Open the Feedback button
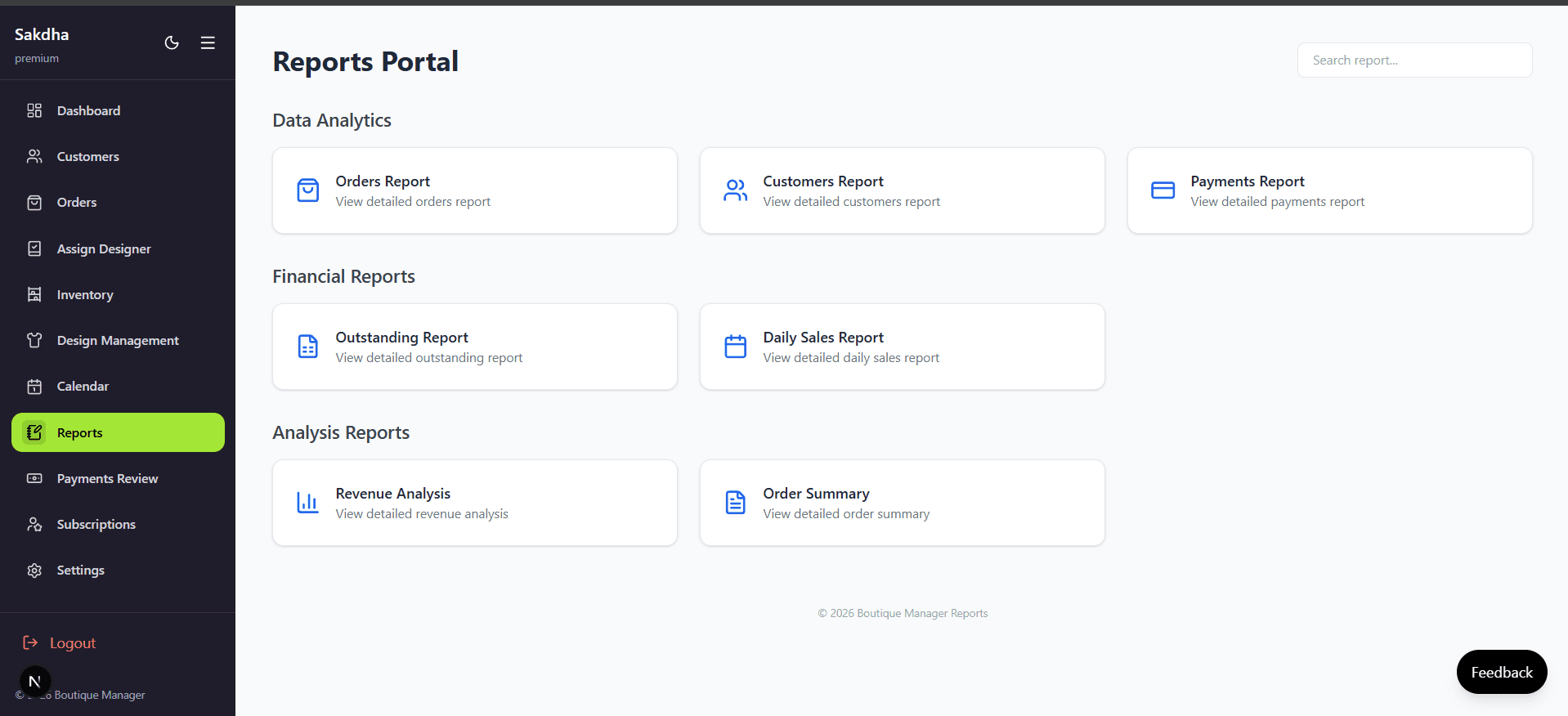This screenshot has width=1568, height=716. (x=1502, y=672)
